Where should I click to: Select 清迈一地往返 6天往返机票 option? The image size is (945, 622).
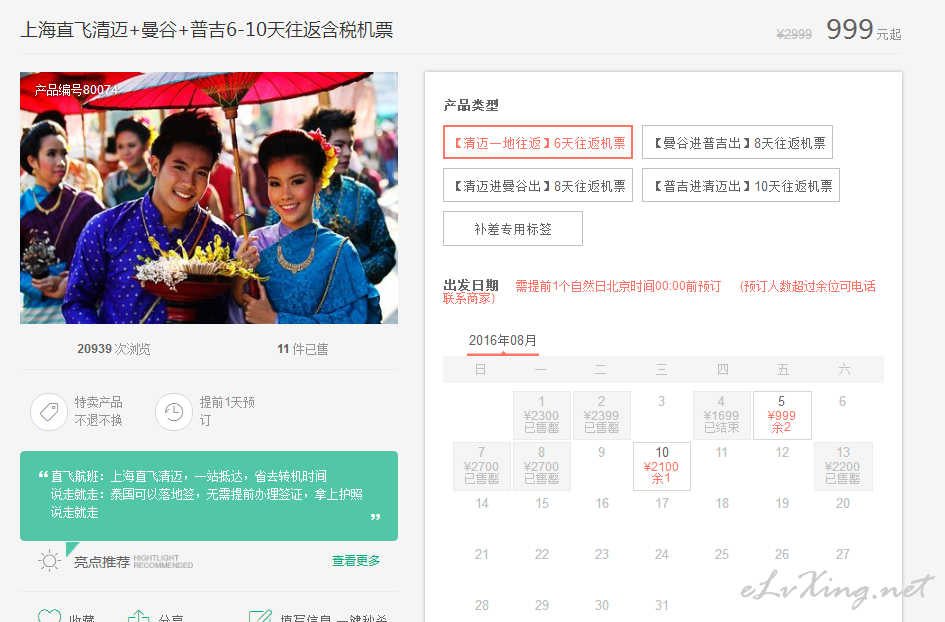click(538, 142)
